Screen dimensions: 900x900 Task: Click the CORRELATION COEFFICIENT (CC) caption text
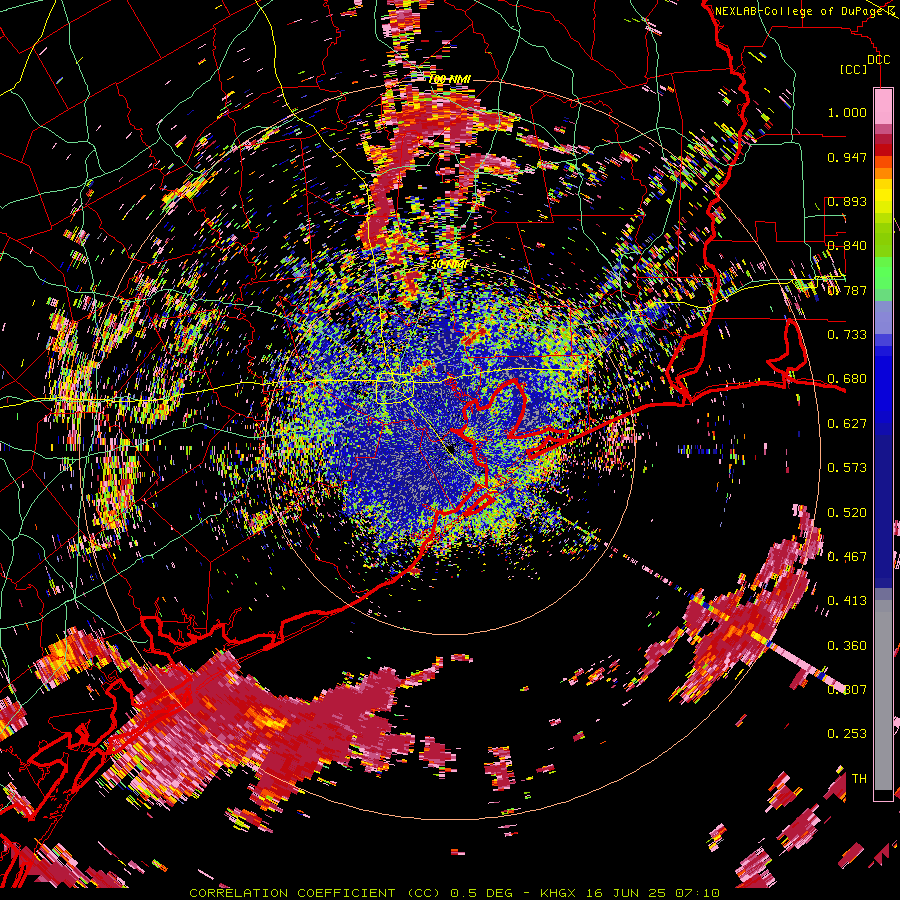[315, 893]
